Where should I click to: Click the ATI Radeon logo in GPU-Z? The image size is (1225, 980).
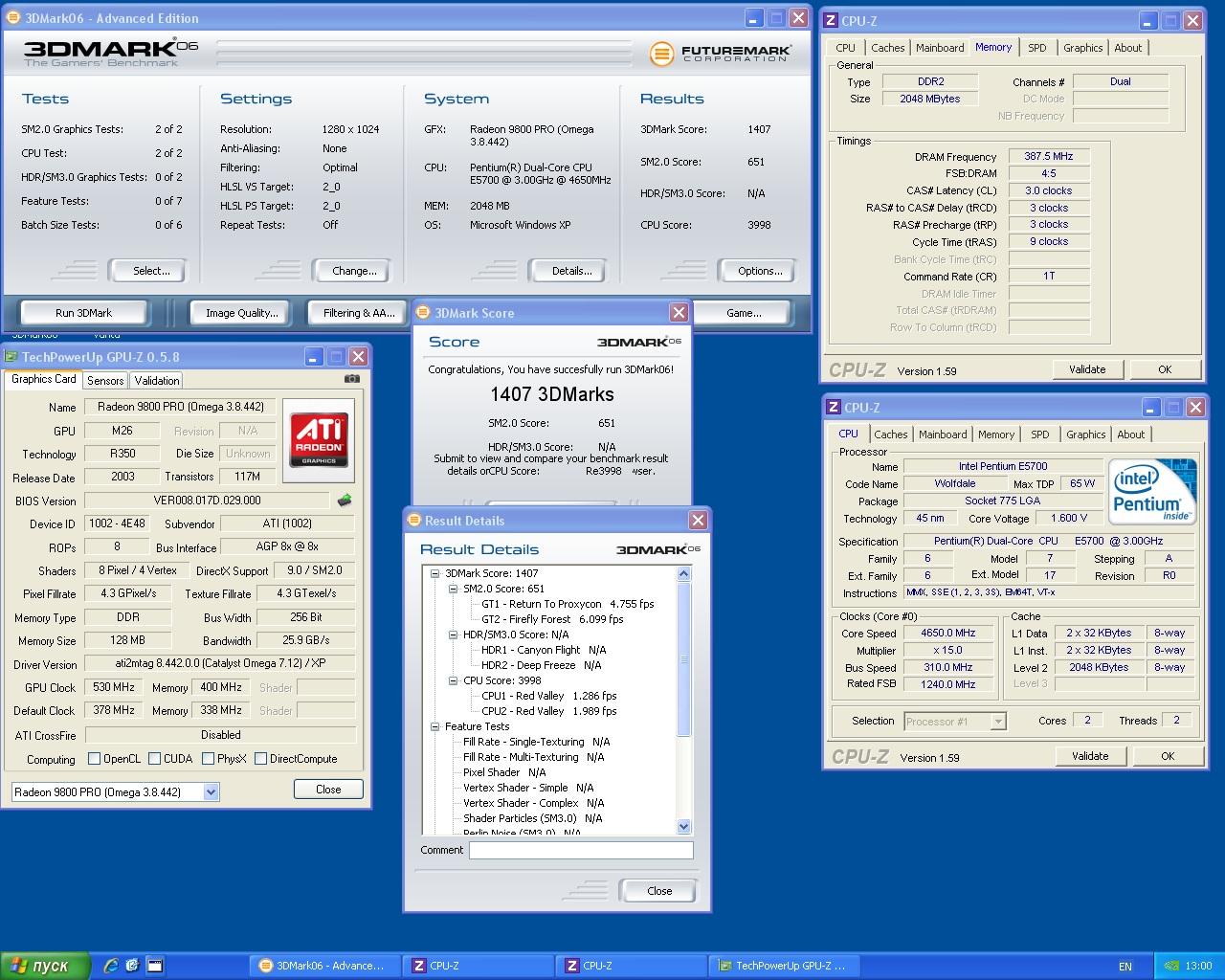319,440
